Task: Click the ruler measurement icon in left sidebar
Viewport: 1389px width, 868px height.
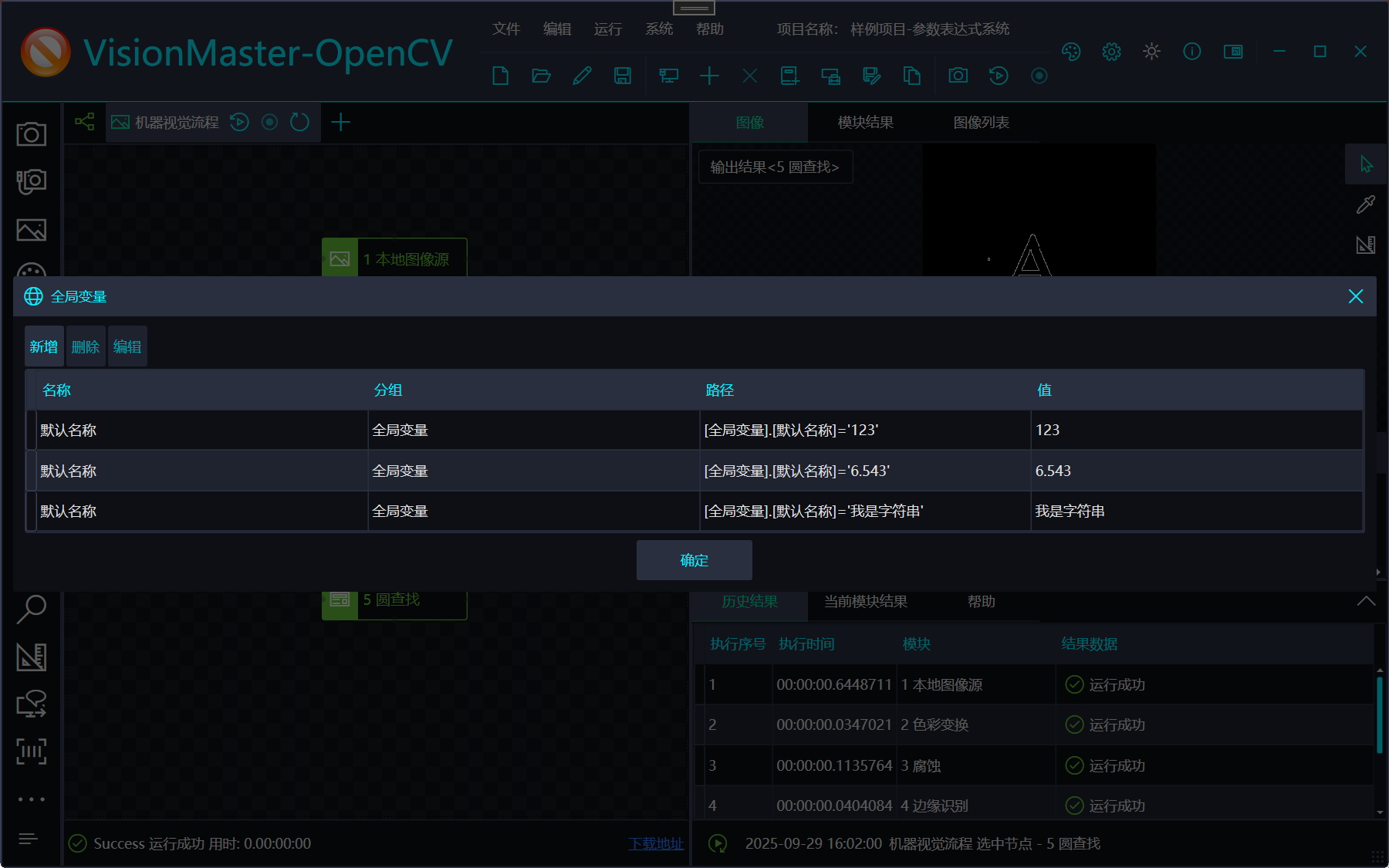Action: pos(31,657)
